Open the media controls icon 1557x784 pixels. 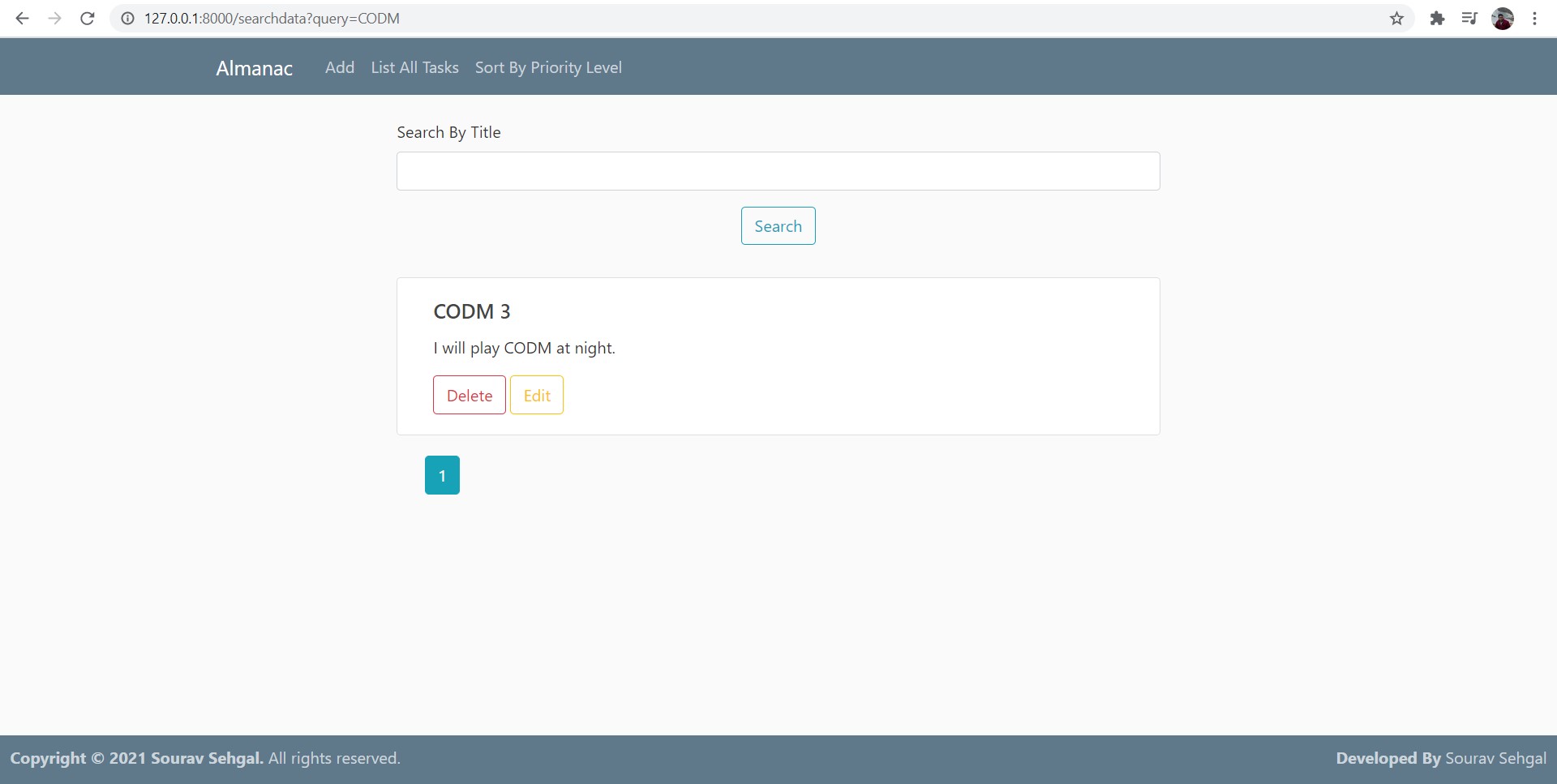click(1470, 18)
